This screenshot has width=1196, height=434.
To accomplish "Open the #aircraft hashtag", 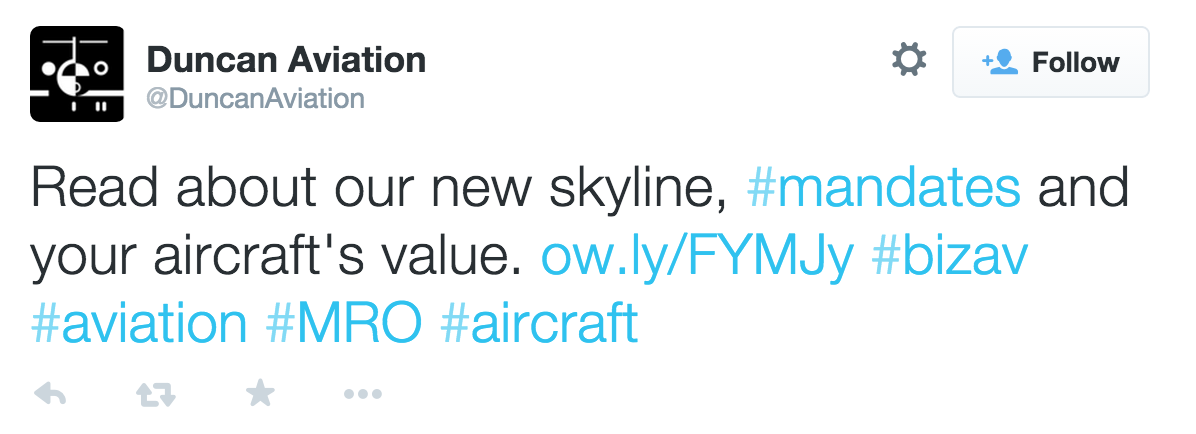I will pos(538,324).
